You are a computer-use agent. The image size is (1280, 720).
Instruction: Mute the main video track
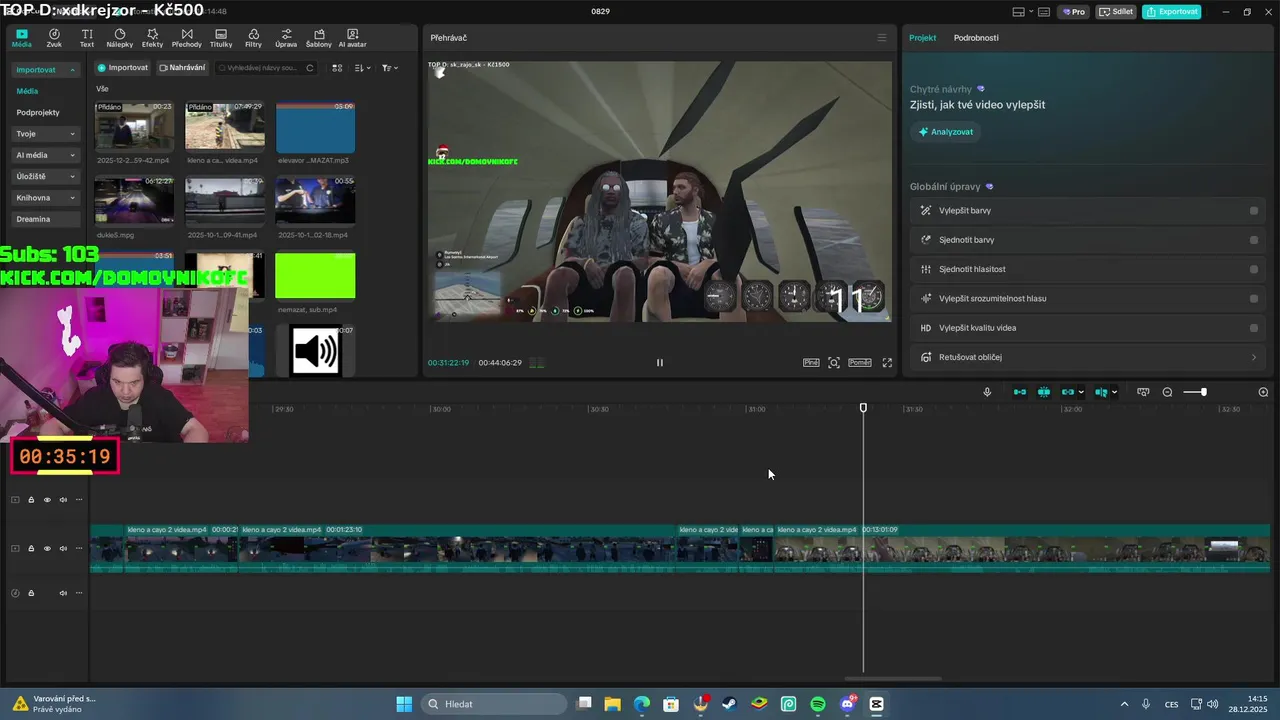[x=63, y=549]
